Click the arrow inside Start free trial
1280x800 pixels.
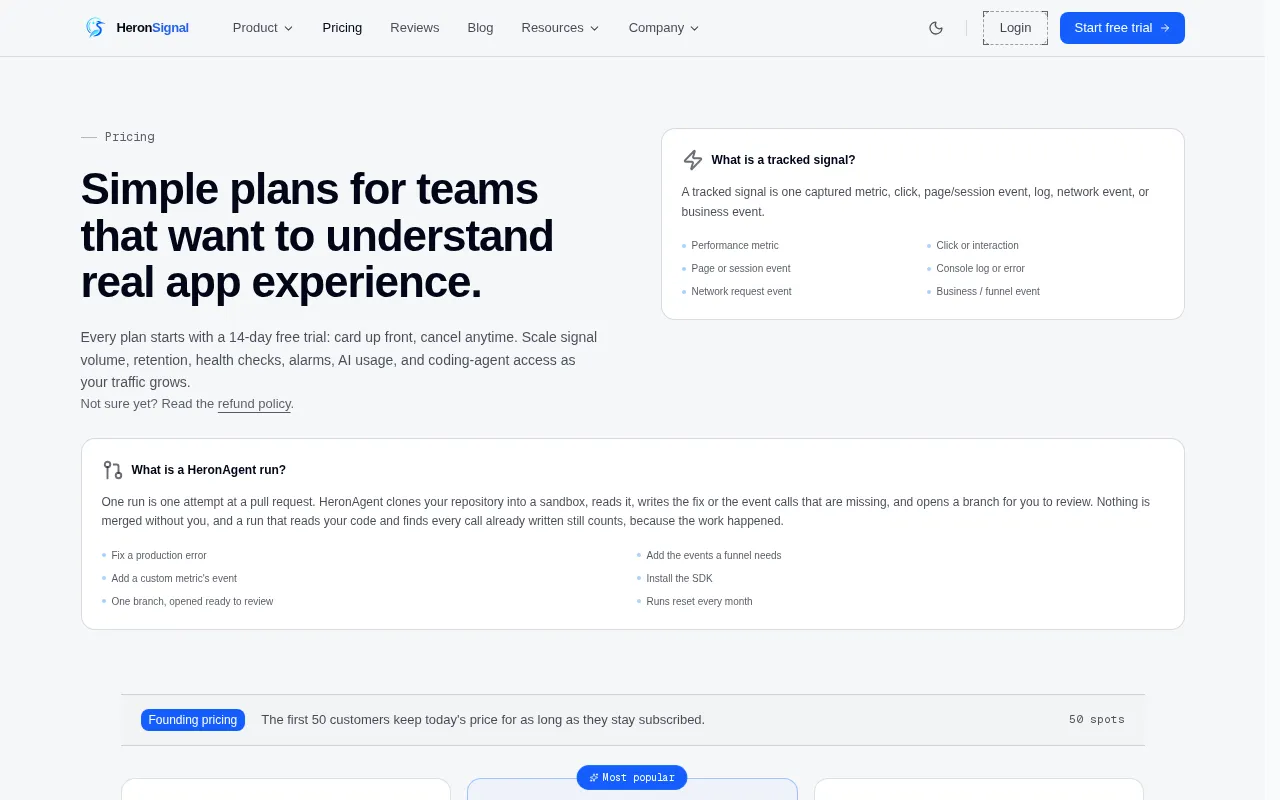(1165, 28)
